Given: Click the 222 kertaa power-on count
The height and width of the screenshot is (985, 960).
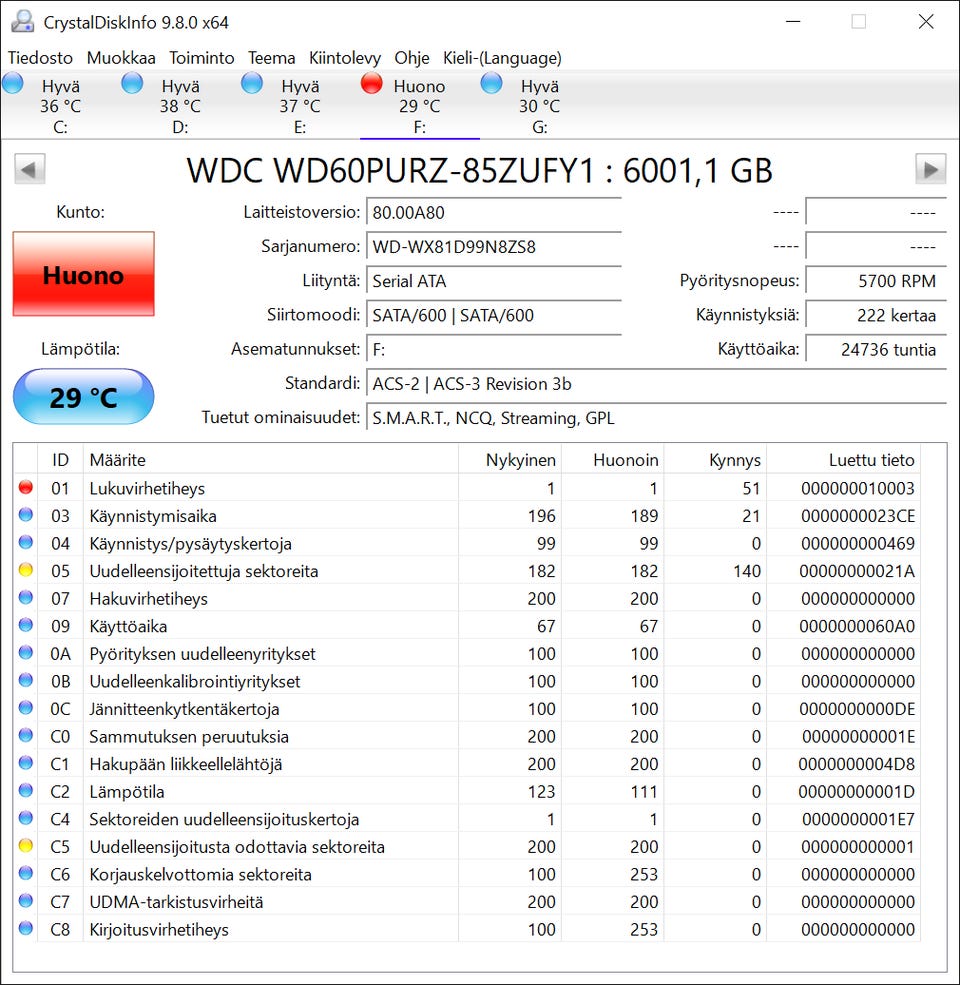Looking at the screenshot, I should 876,315.
